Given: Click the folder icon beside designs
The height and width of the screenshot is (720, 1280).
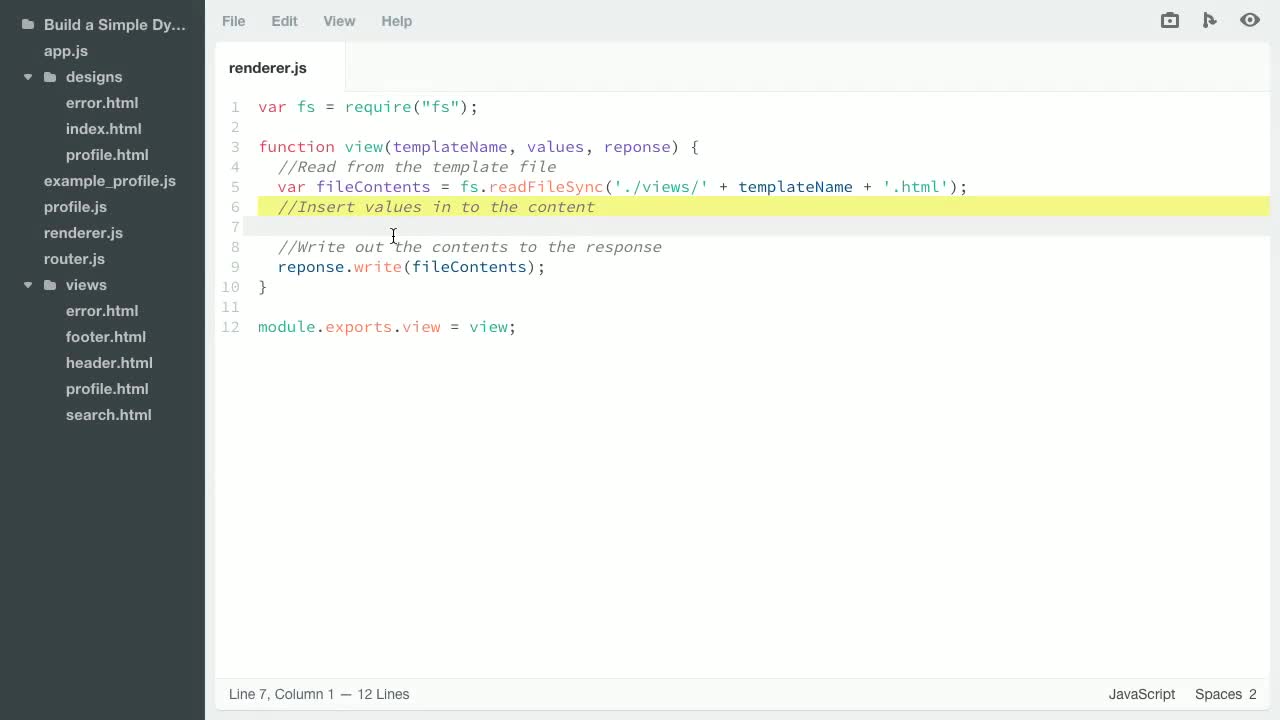Looking at the screenshot, I should coord(50,77).
